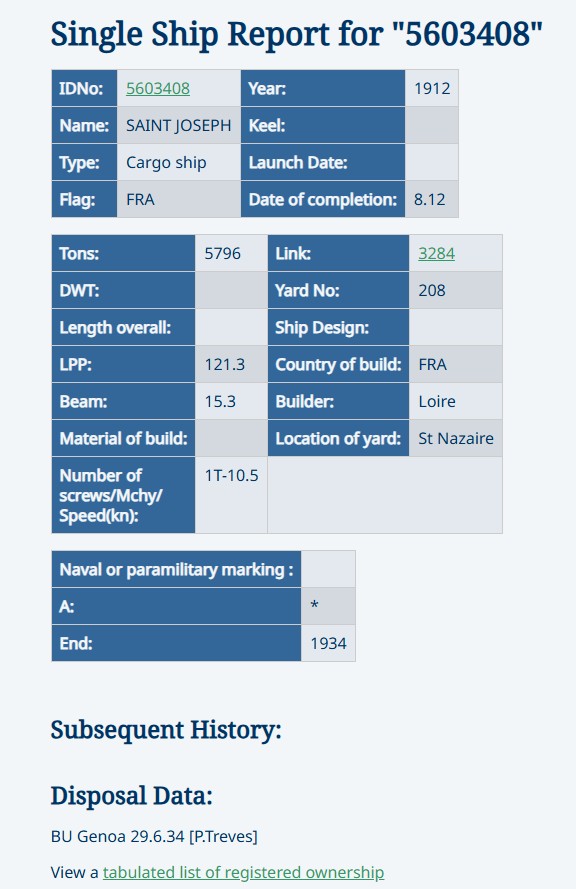Click the Year value 1912
Image resolution: width=576 pixels, height=889 pixels.
(x=431, y=88)
